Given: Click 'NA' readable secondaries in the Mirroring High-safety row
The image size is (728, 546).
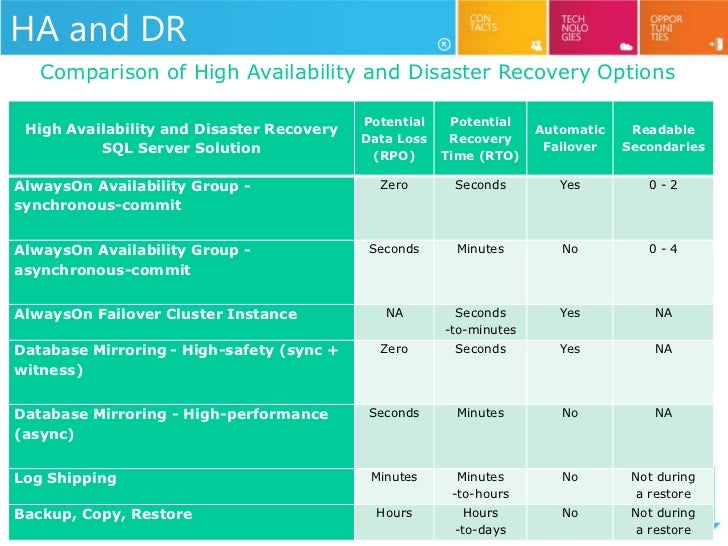Looking at the screenshot, I should (663, 349).
